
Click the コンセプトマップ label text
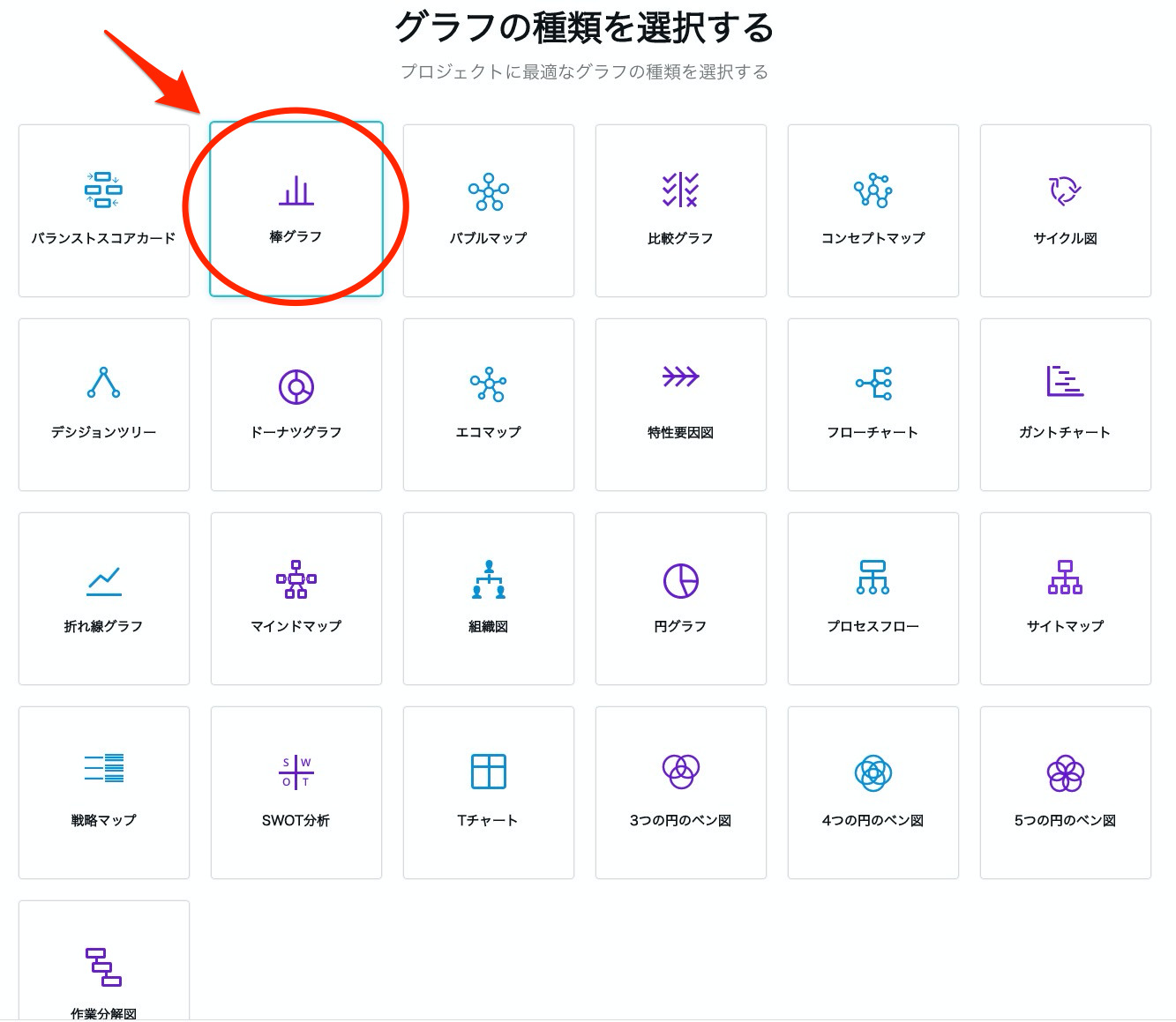pyautogui.click(x=873, y=238)
